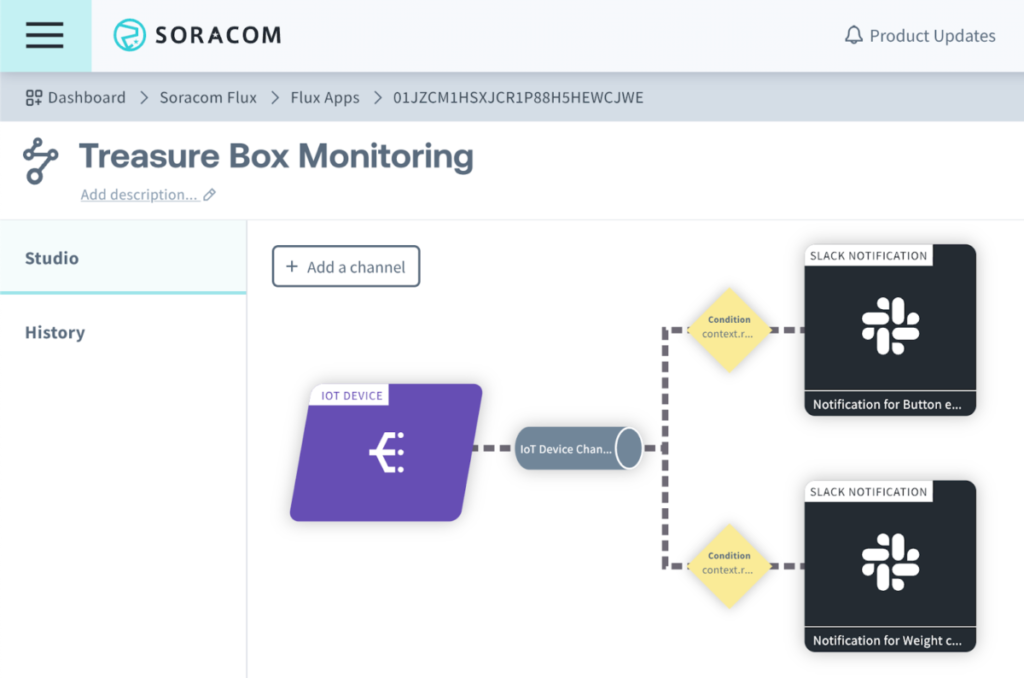Click the pencil icon next to Add description
This screenshot has width=1024, height=678.
point(209,195)
